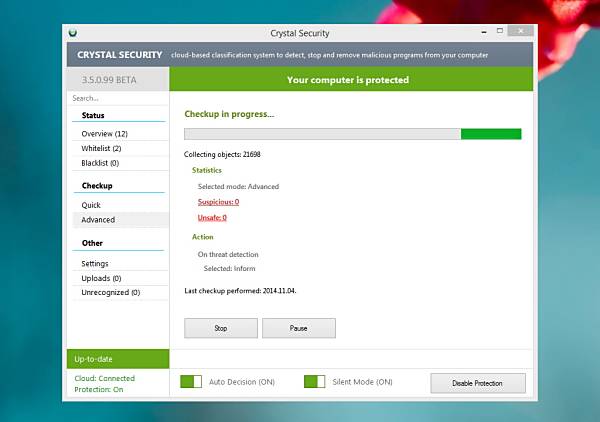The width and height of the screenshot is (600, 422).
Task: Click 'Selected: Inform' action text
Action: tap(229, 269)
